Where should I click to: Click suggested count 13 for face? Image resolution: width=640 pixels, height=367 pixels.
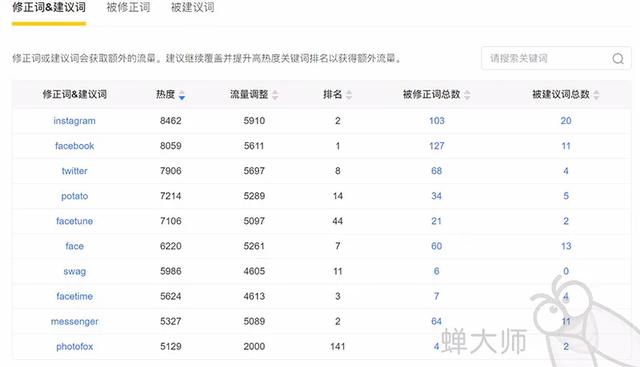[x=566, y=246]
